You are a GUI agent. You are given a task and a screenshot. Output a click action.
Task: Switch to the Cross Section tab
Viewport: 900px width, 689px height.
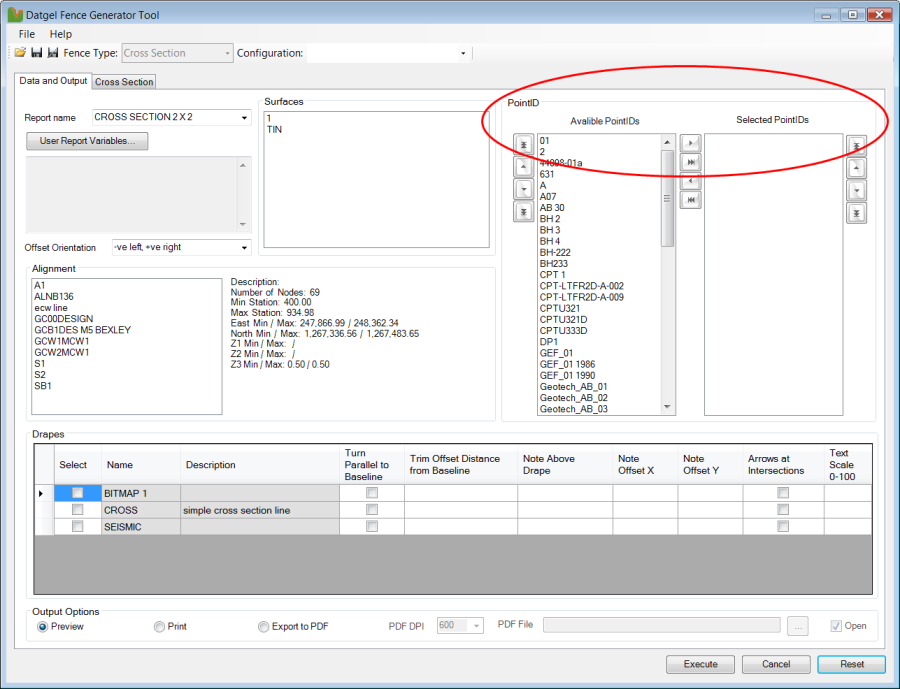[124, 82]
